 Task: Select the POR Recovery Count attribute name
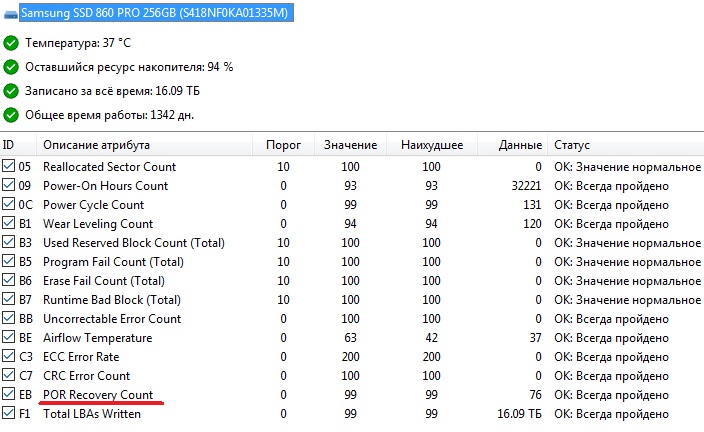[x=98, y=395]
